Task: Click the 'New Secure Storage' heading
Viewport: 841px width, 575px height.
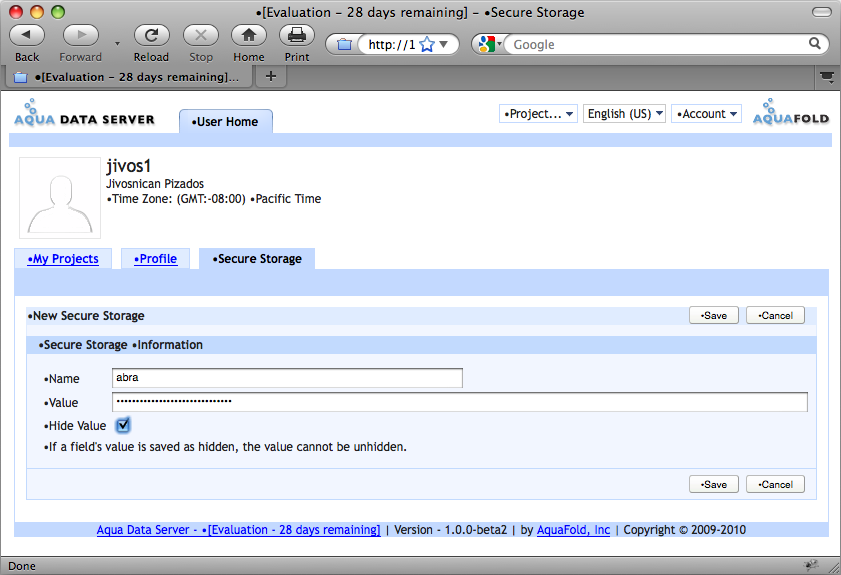Action: tap(86, 316)
